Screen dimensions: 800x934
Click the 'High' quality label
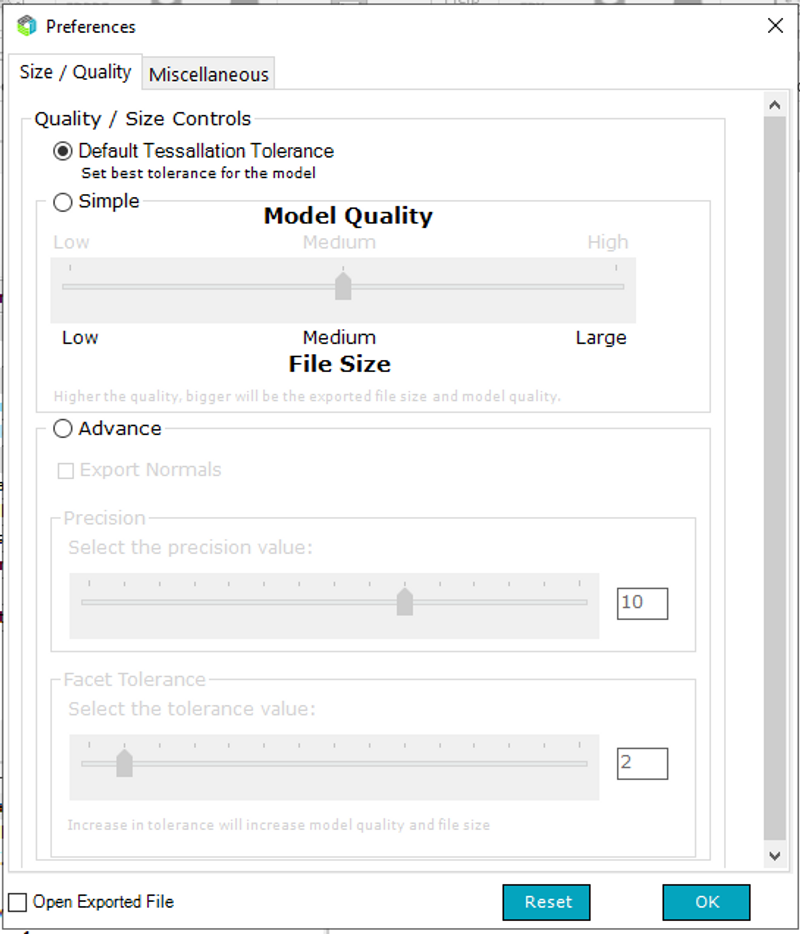(x=608, y=242)
